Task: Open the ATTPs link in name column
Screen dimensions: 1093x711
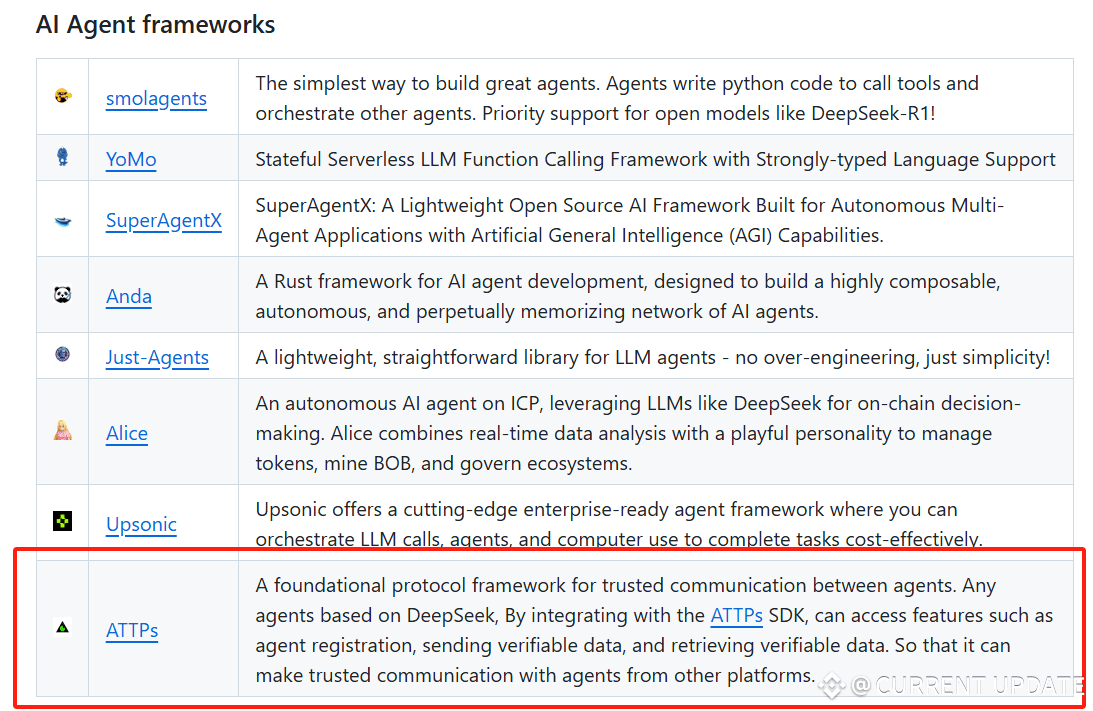Action: click(x=132, y=630)
